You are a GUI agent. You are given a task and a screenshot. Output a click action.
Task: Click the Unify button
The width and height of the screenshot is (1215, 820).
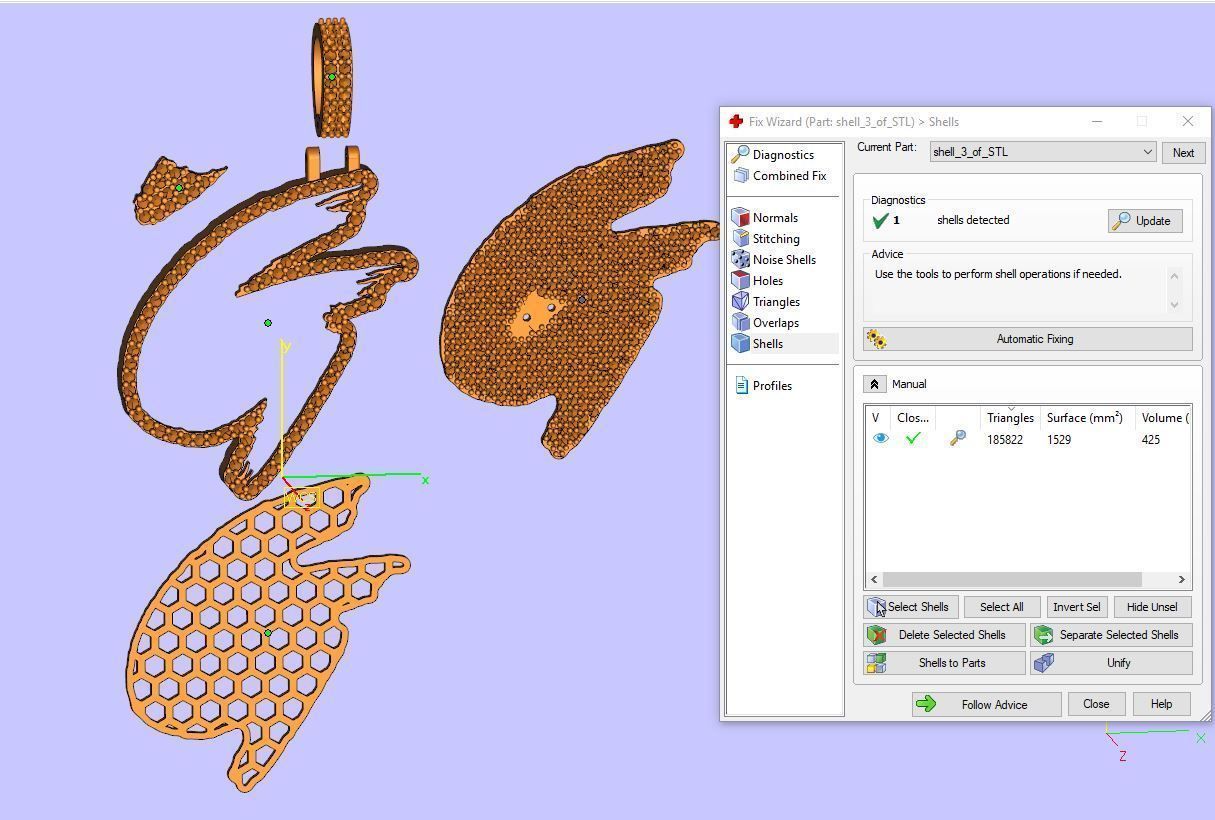click(x=1111, y=663)
